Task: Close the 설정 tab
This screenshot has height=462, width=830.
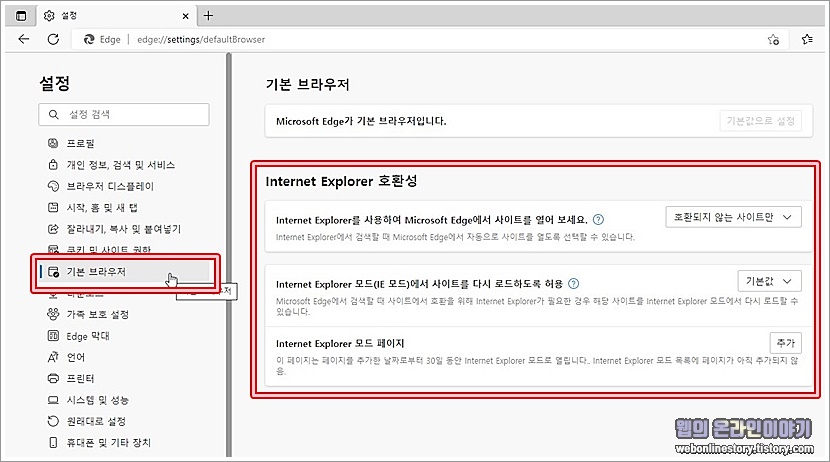Action: (185, 16)
